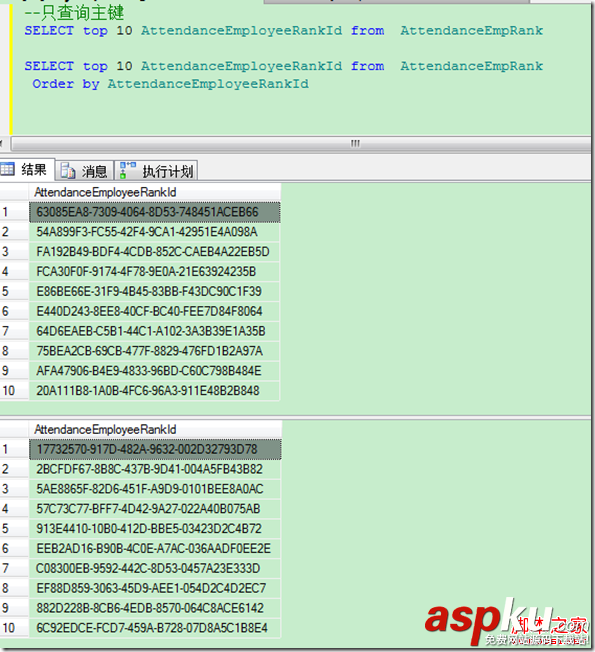Click the grid icon on 结果 tab
The width and height of the screenshot is (595, 652).
point(7,169)
